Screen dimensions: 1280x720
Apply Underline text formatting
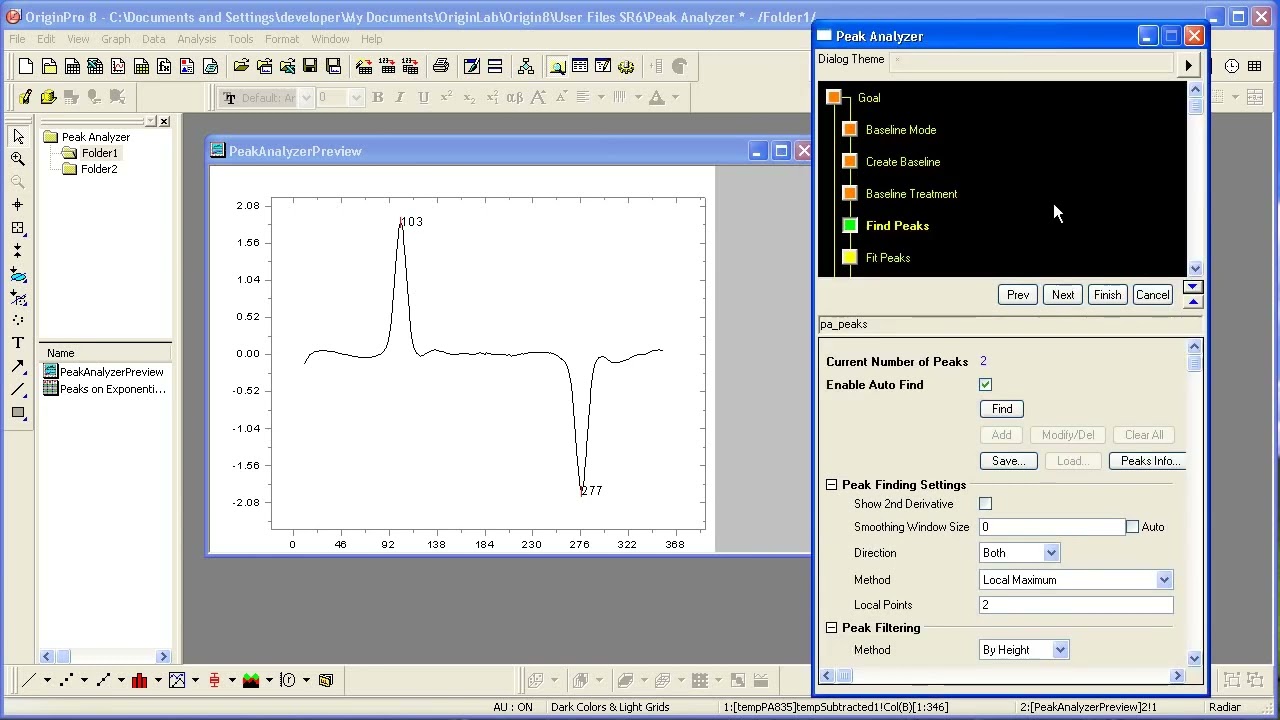click(x=423, y=97)
